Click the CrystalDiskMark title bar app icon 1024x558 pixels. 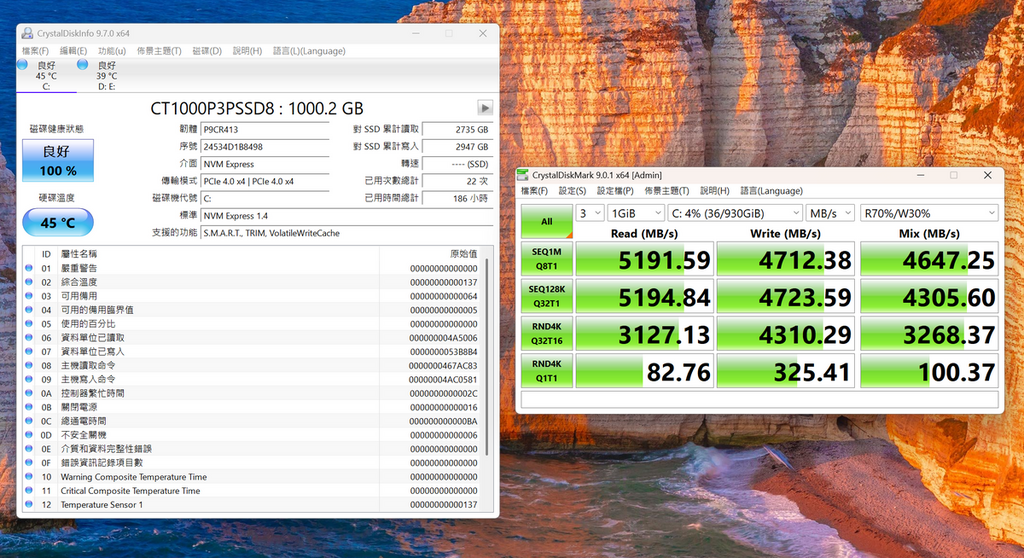(x=522, y=175)
